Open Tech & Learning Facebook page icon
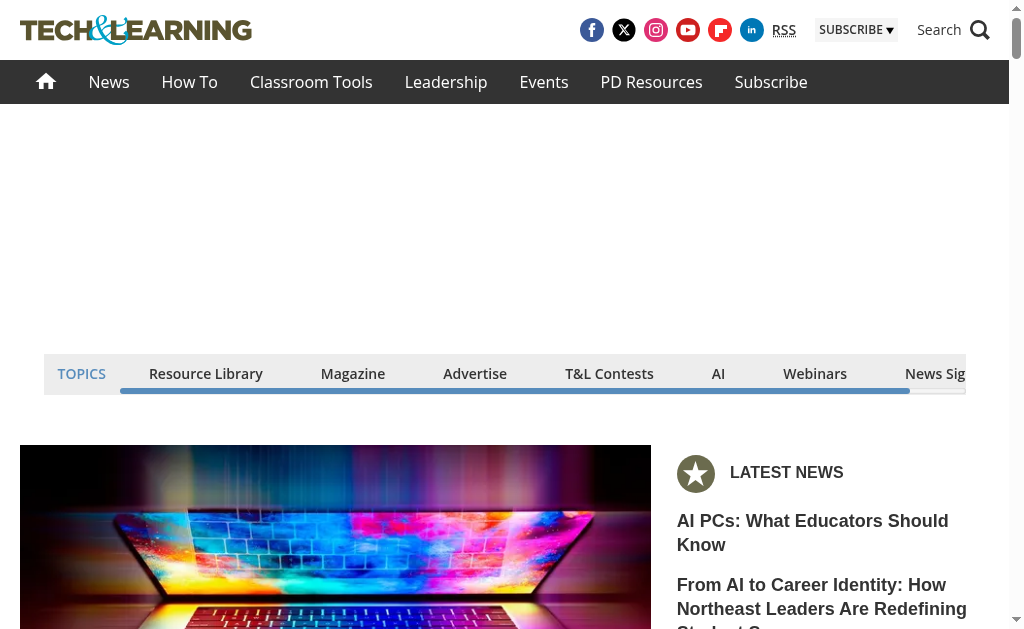This screenshot has height=629, width=1024. [592, 30]
